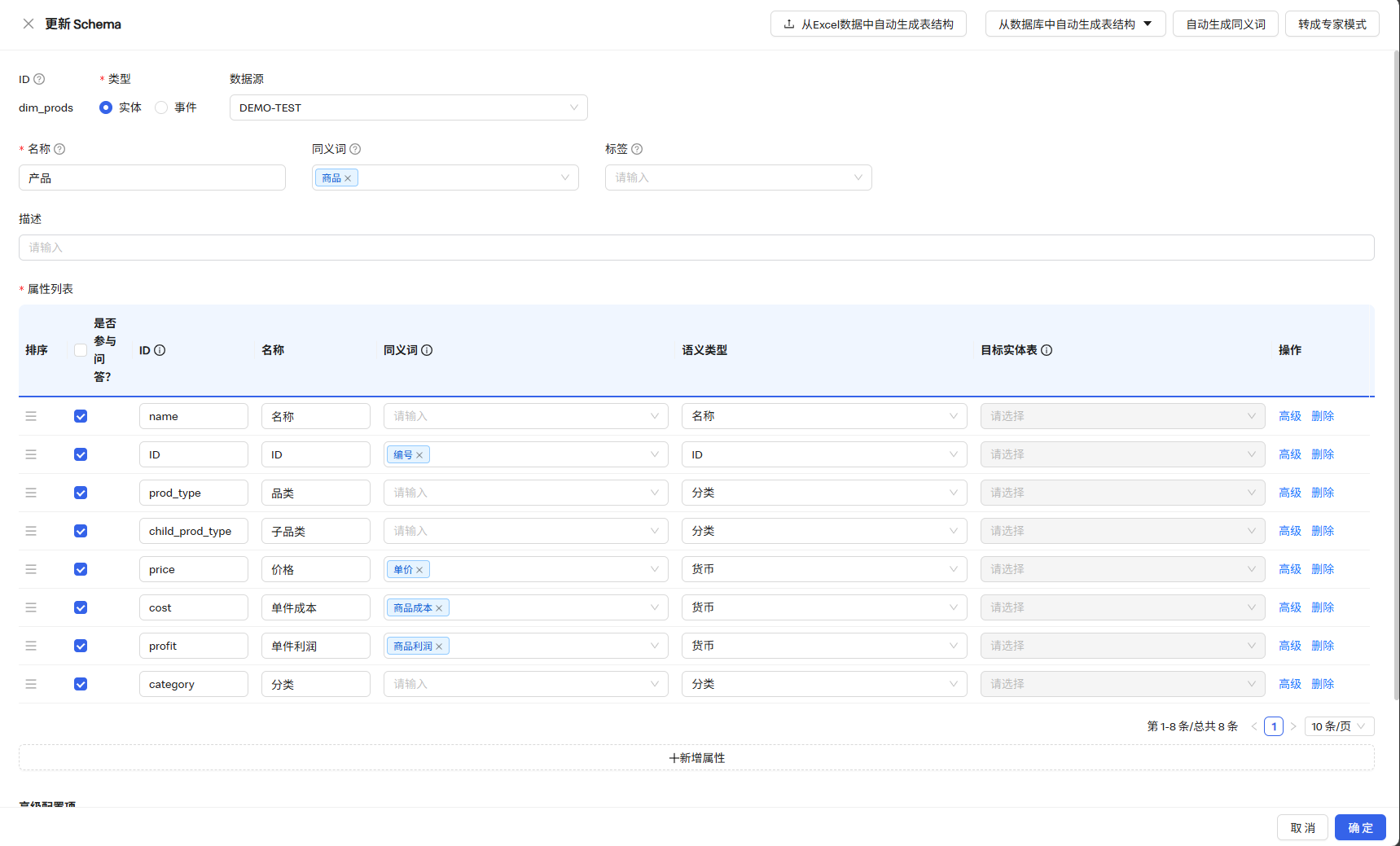The height and width of the screenshot is (846, 1400).
Task: Remove the 商品 synonym tag via its X icon
Action: [x=349, y=177]
